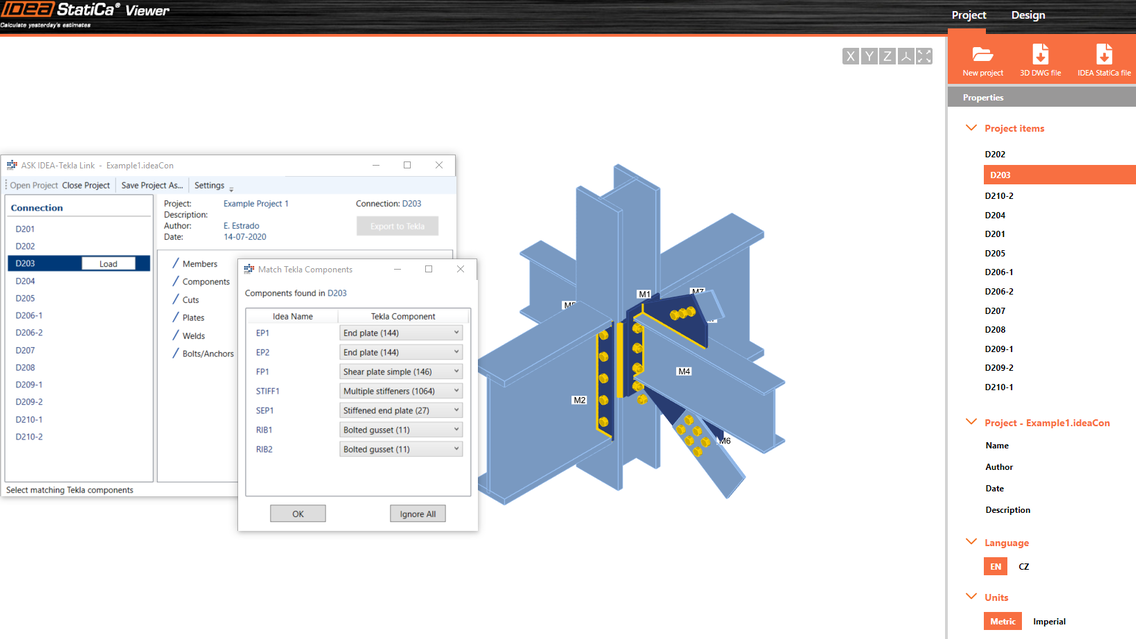Click the Z axis view icon
Screen dimensions: 1136x639
click(x=888, y=57)
